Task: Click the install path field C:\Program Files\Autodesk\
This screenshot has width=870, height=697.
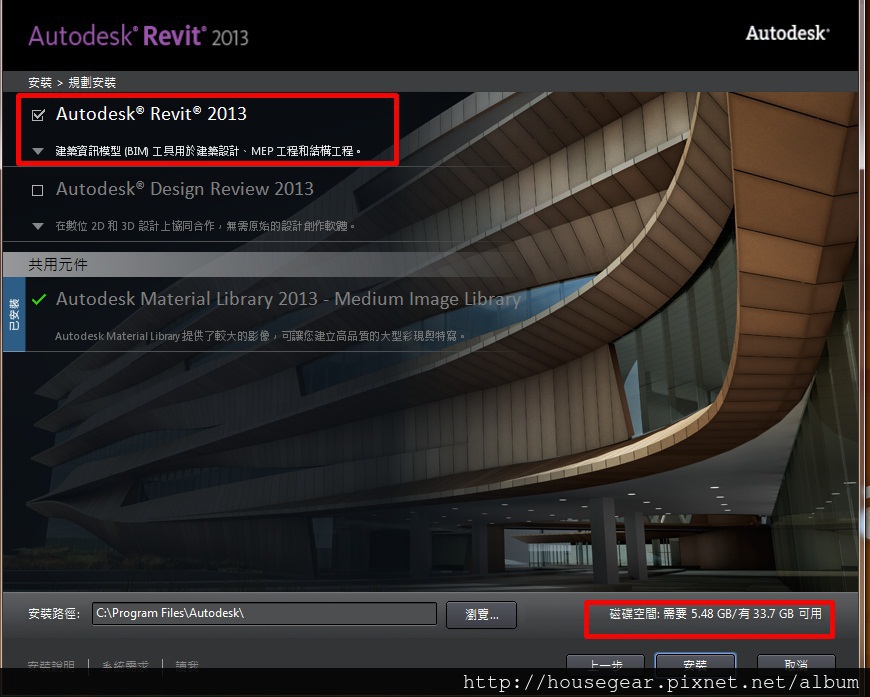Action: coord(264,613)
